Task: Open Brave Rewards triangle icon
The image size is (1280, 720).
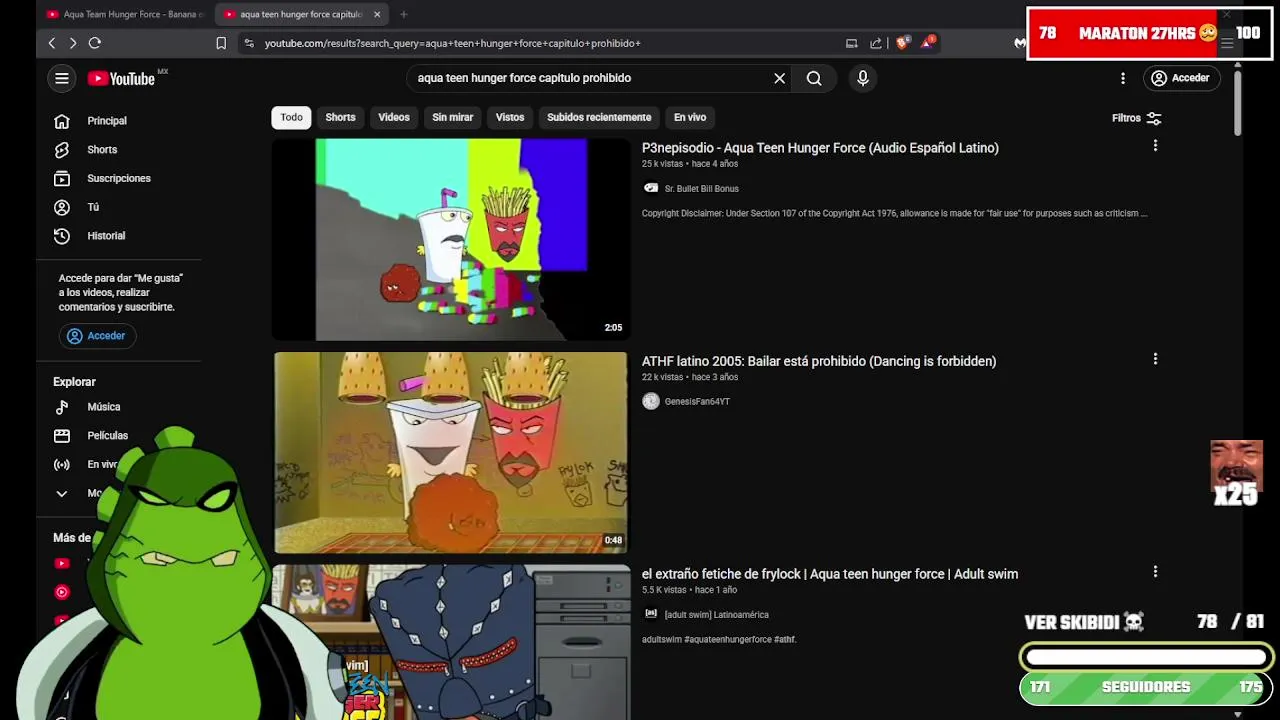Action: (x=927, y=43)
